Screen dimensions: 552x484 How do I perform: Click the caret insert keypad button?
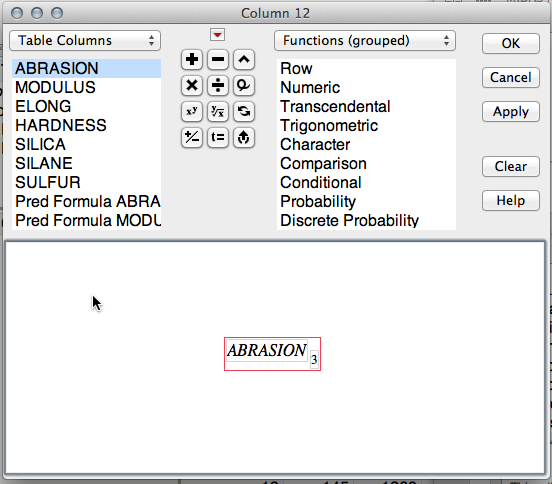point(244,59)
